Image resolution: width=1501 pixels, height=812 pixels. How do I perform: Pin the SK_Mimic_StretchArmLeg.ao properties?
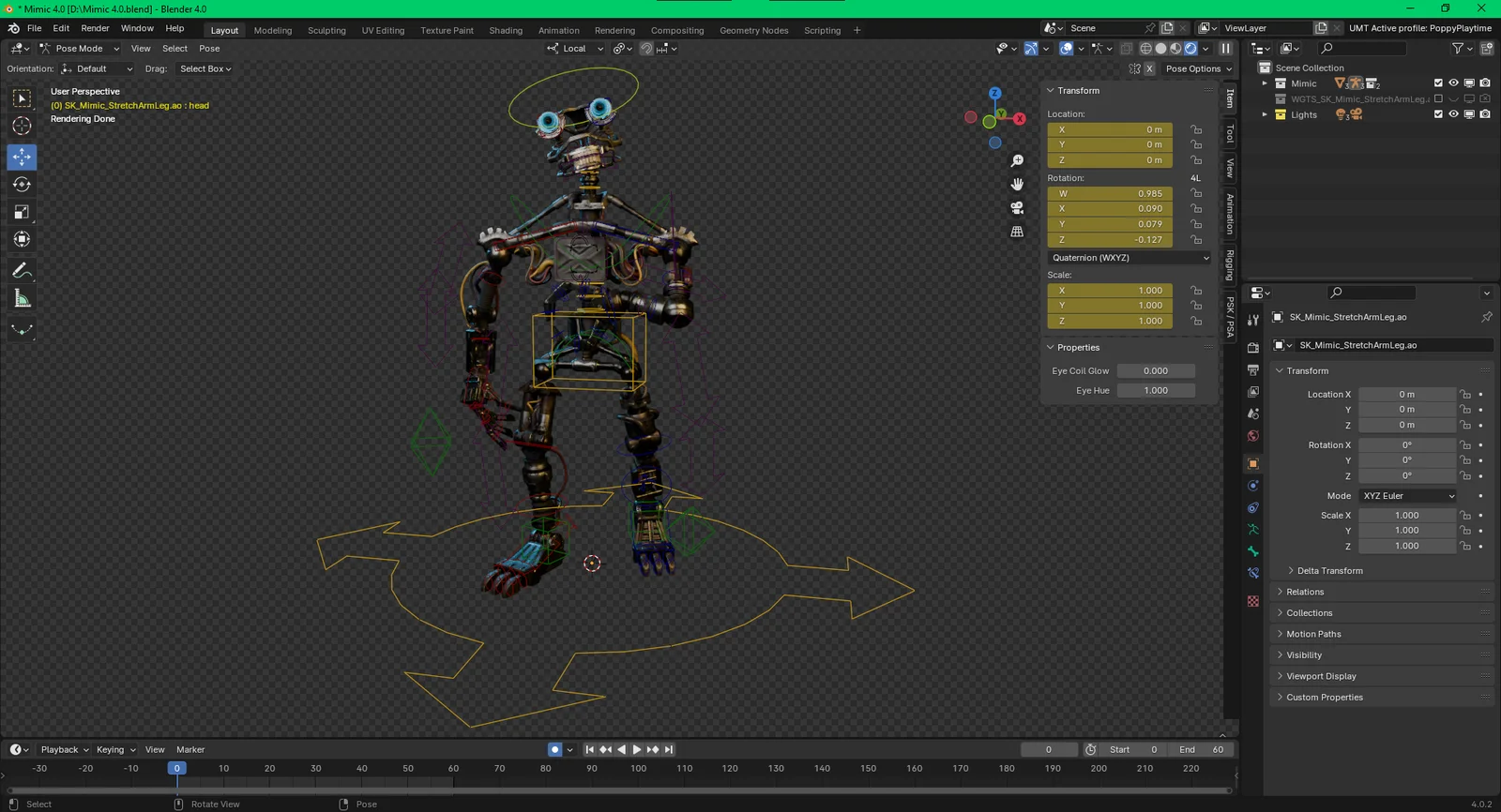coord(1487,317)
